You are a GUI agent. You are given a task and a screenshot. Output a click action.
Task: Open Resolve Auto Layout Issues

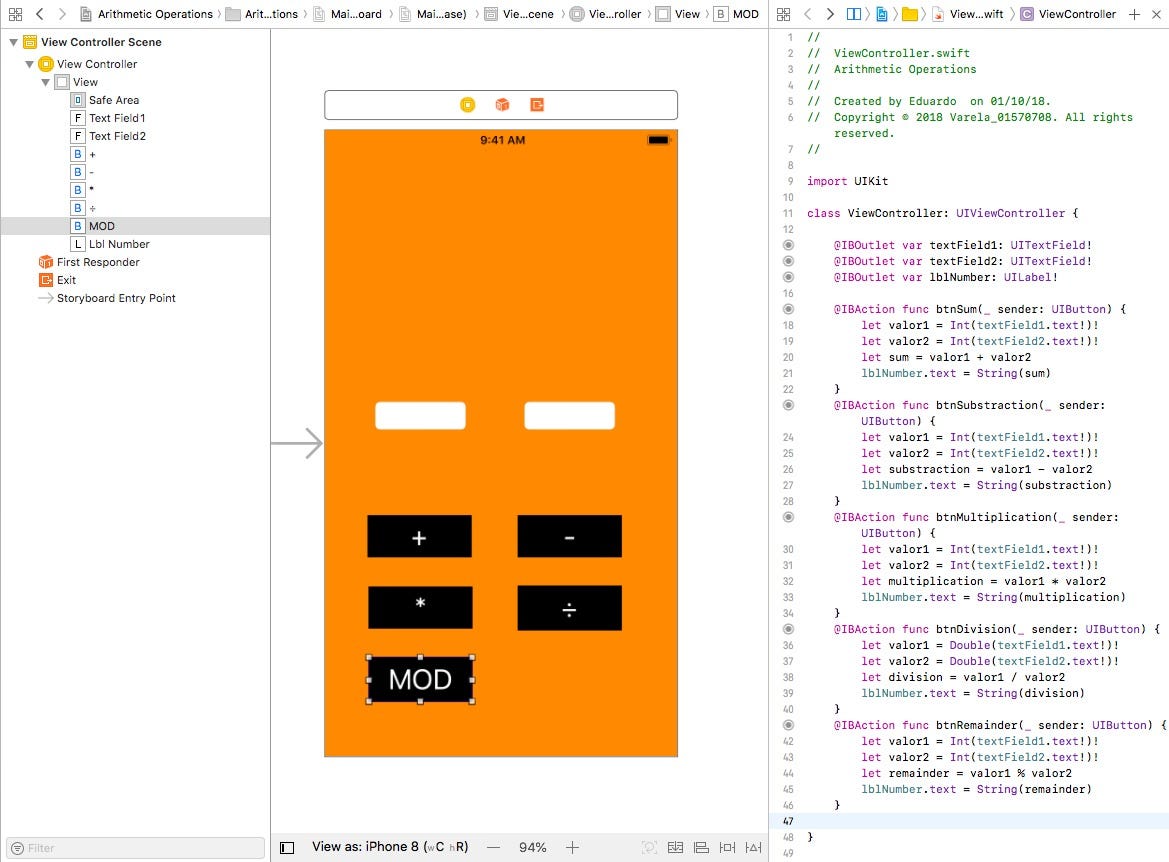click(x=753, y=847)
